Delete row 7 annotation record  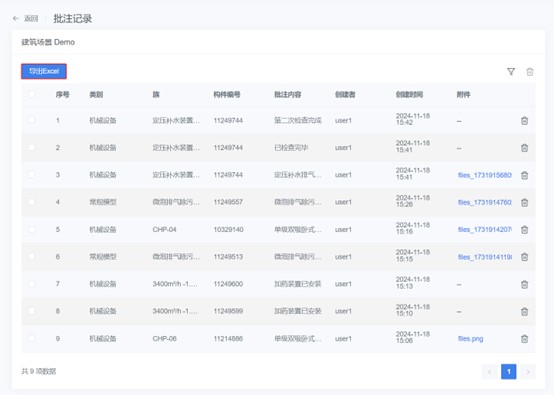pyautogui.click(x=524, y=284)
